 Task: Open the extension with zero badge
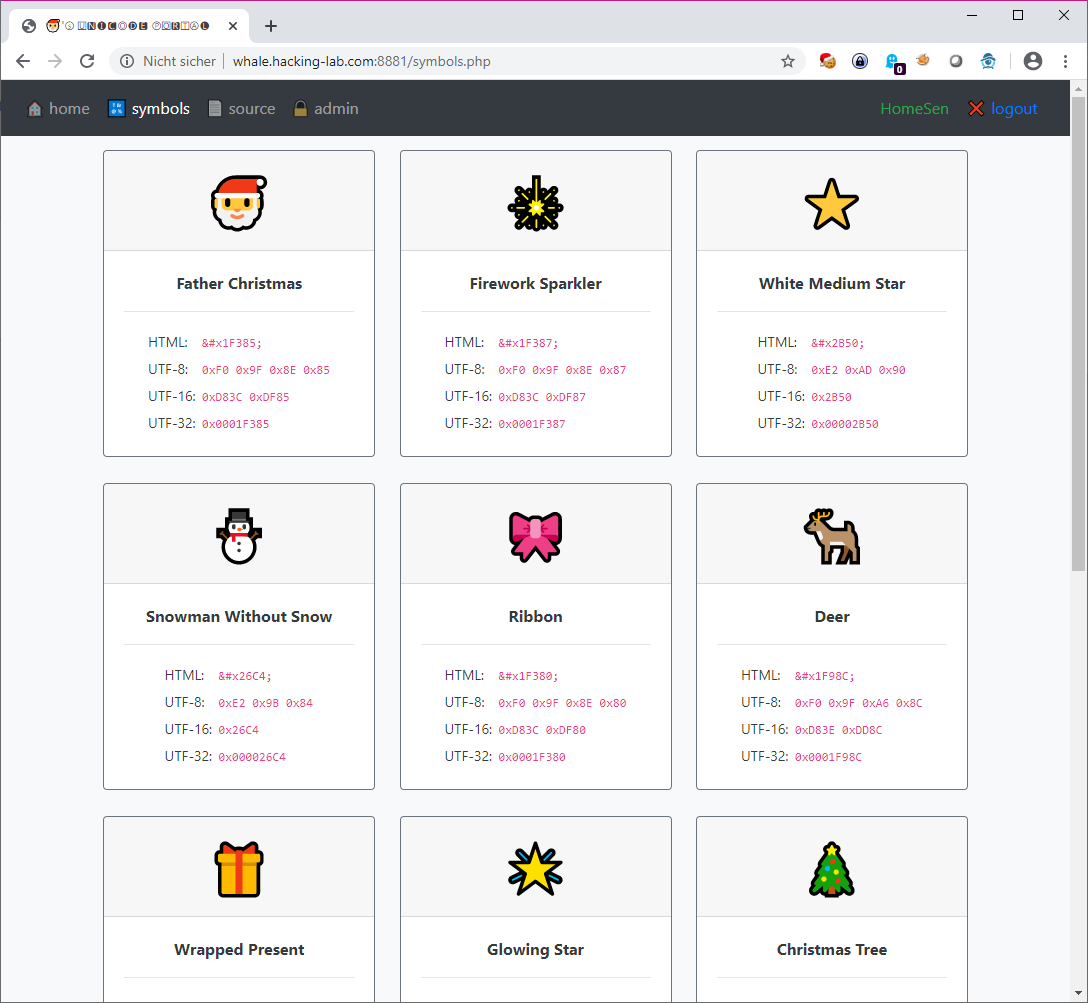[894, 62]
